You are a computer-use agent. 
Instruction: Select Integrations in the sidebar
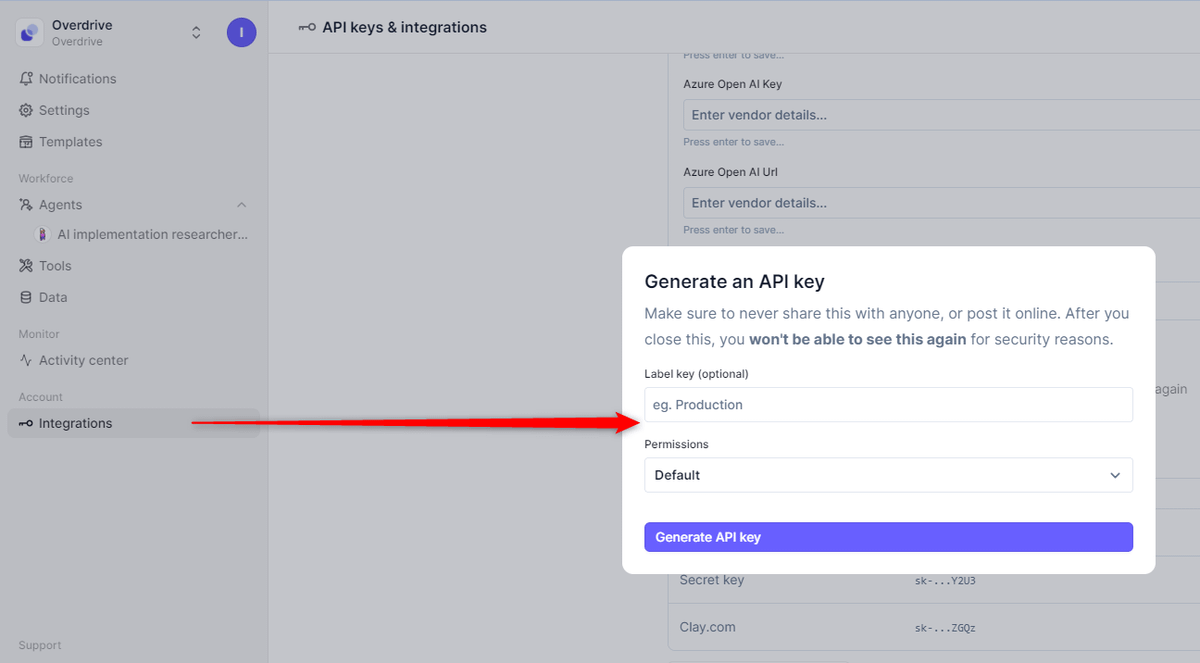(x=75, y=424)
